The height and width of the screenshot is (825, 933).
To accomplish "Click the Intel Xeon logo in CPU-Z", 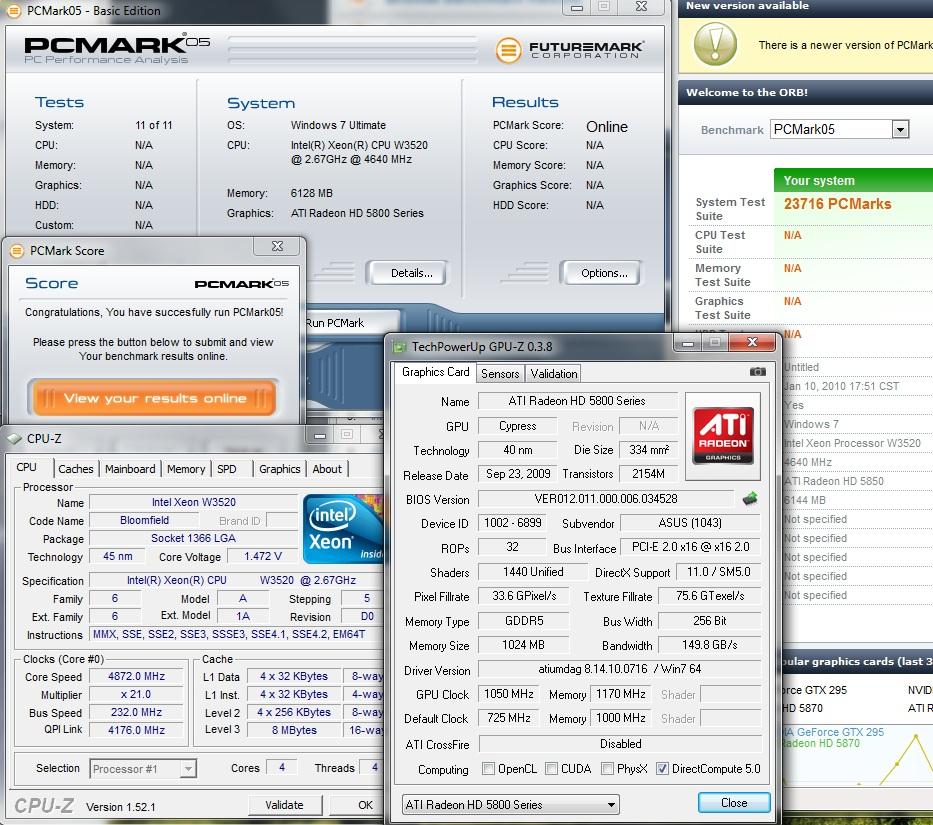I will pyautogui.click(x=343, y=528).
